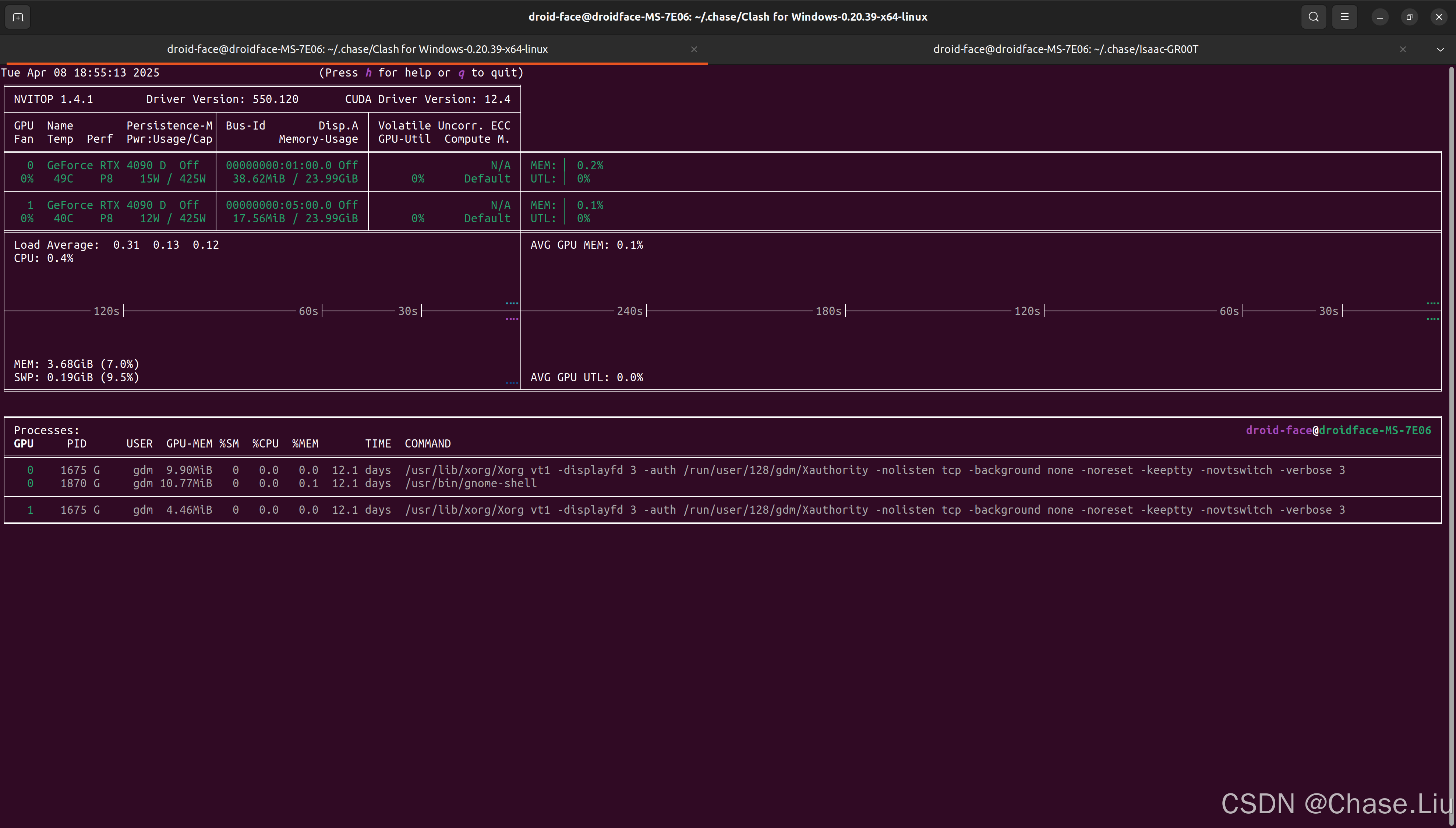Open a new terminal tab
Viewport: 1456px width, 828px height.
(x=18, y=17)
